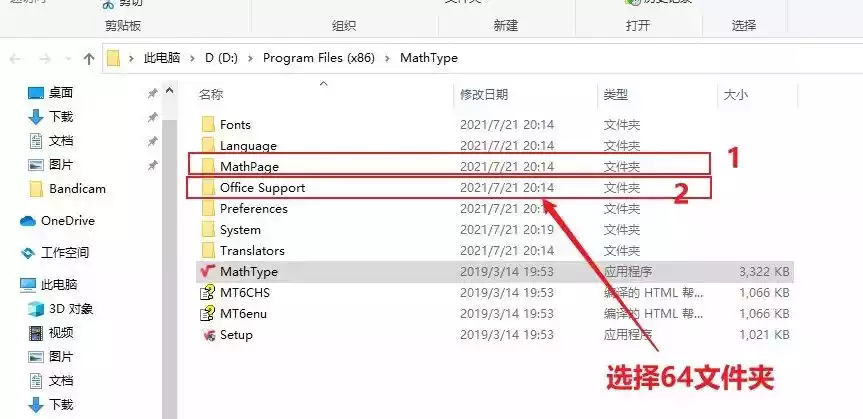The width and height of the screenshot is (863, 419).
Task: Click Program Files (x86) in address path
Action: 320,58
